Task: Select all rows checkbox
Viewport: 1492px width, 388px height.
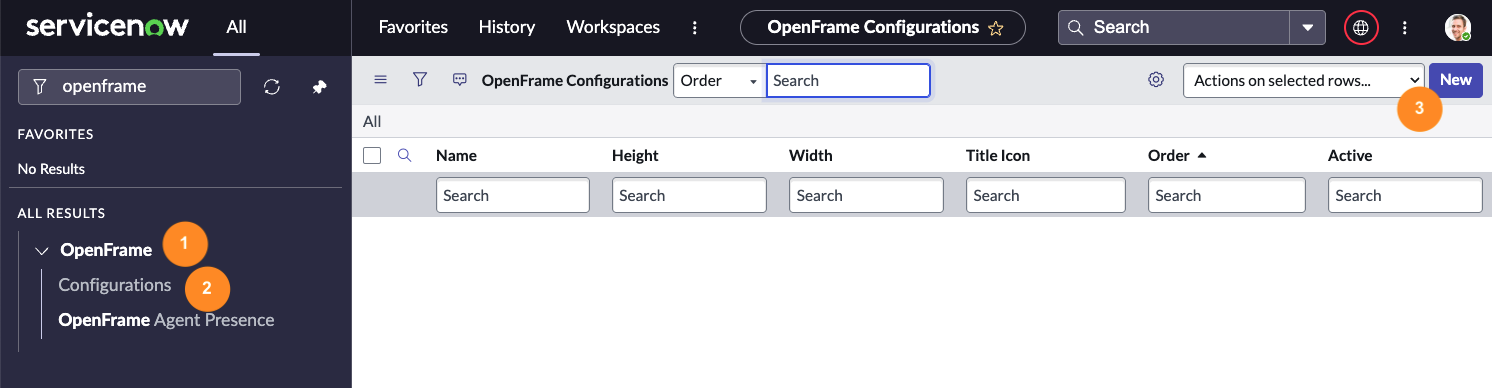Action: click(x=372, y=155)
